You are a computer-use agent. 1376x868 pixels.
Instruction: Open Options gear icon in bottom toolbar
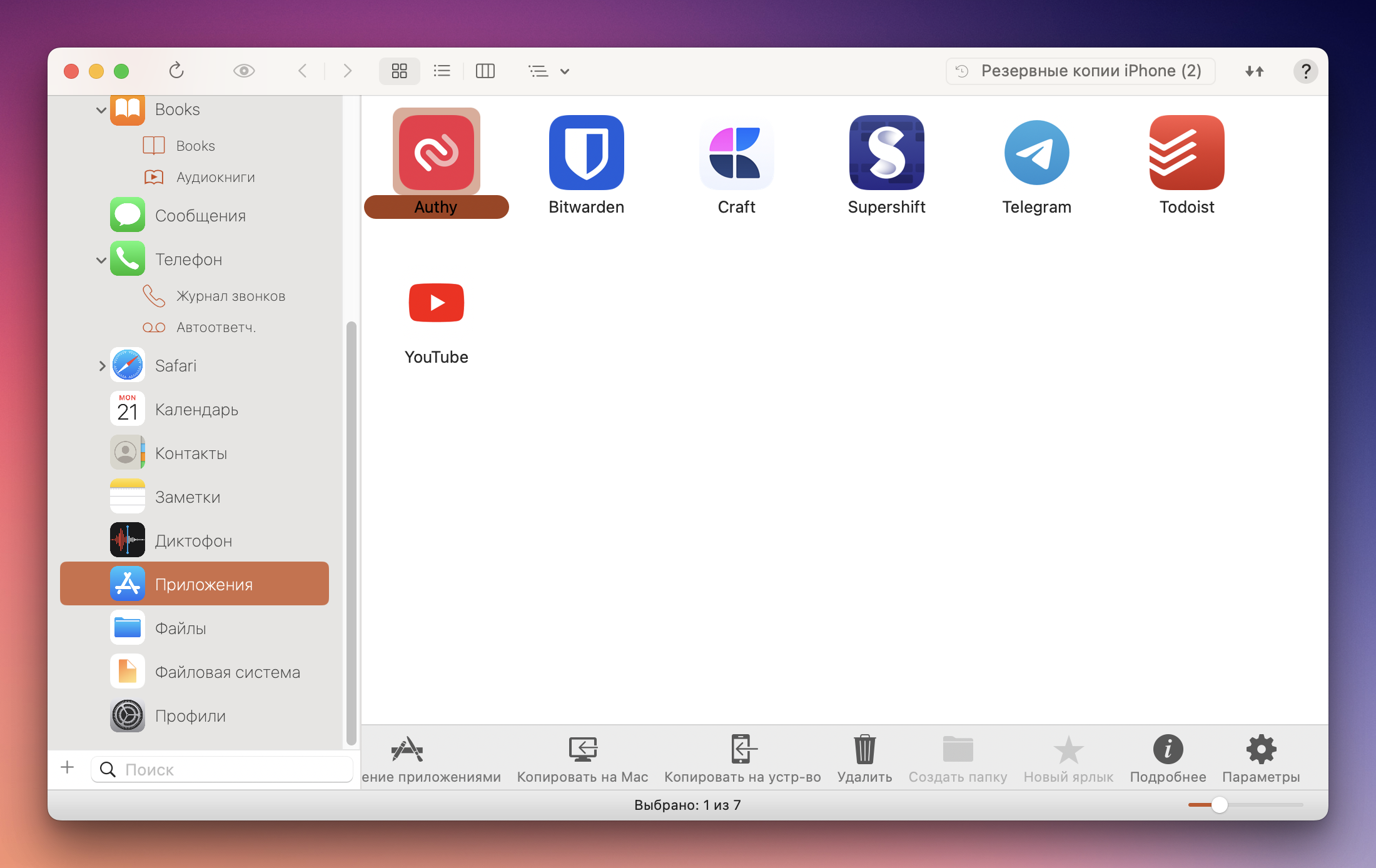1261,749
